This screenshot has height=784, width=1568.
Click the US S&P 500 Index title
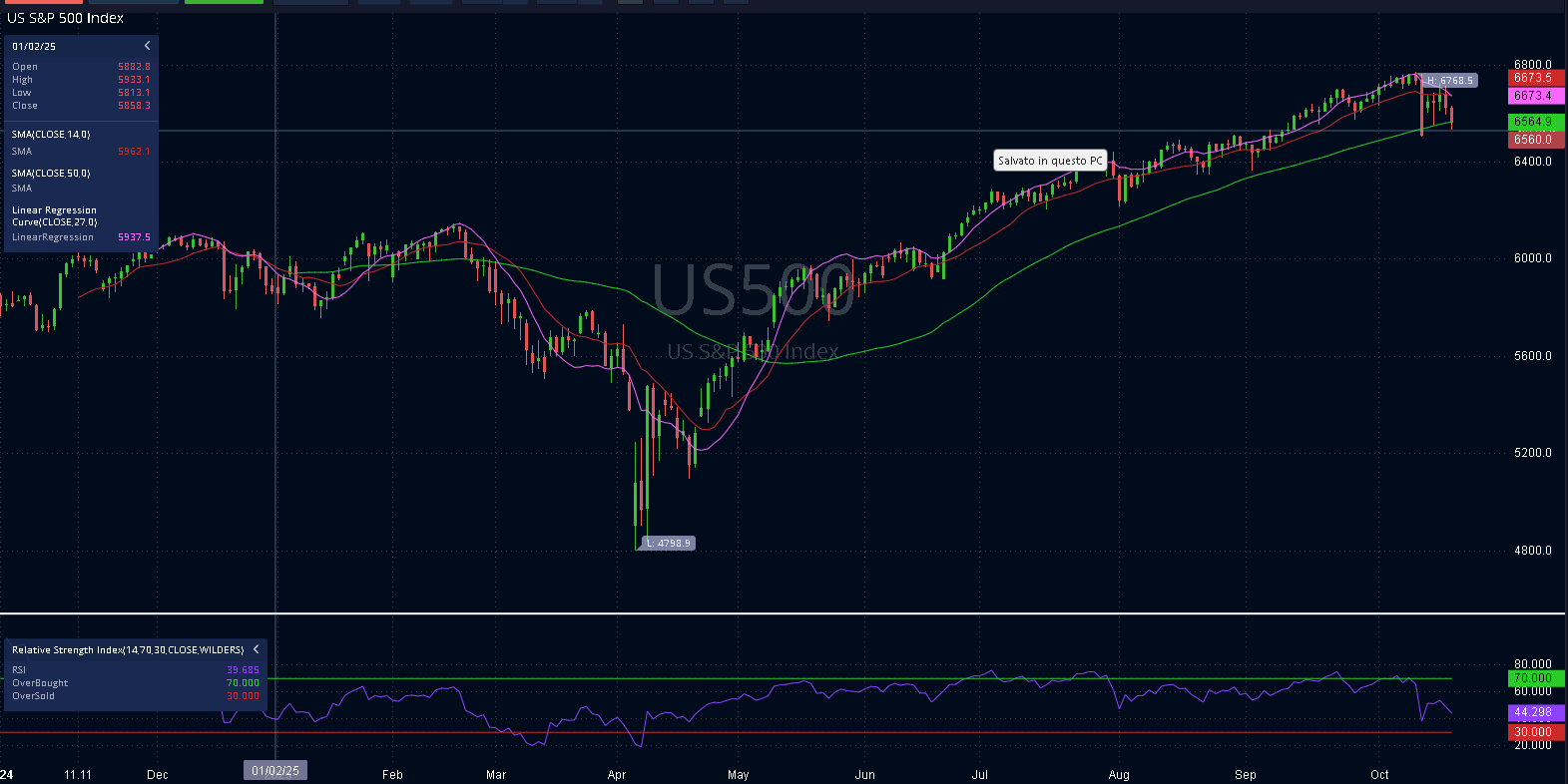pyautogui.click(x=66, y=18)
